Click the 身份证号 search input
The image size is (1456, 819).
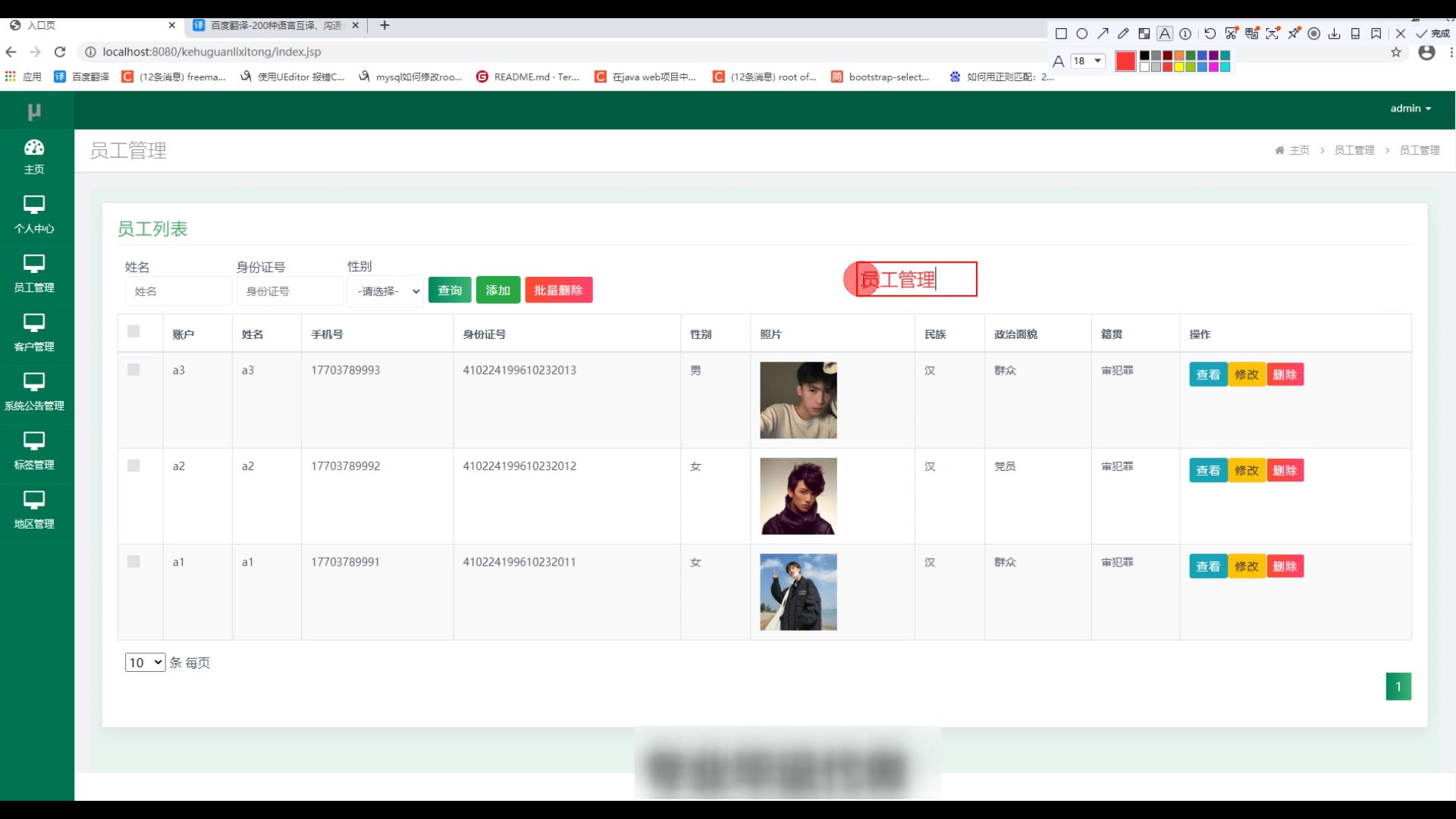click(x=290, y=291)
